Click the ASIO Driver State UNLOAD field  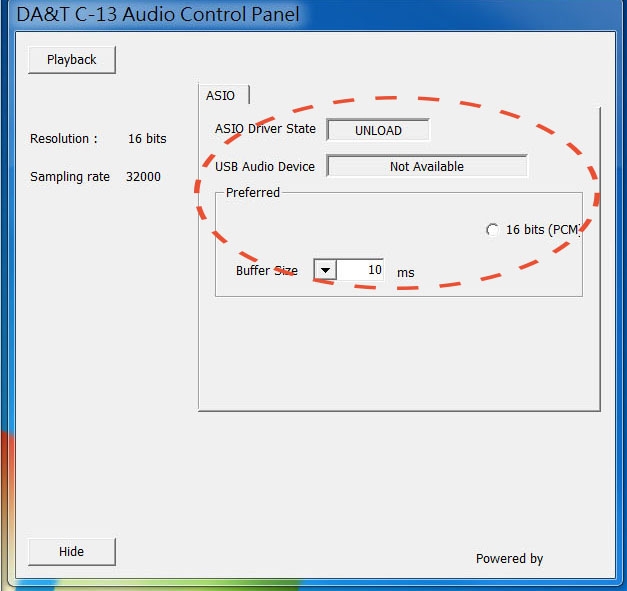point(378,130)
